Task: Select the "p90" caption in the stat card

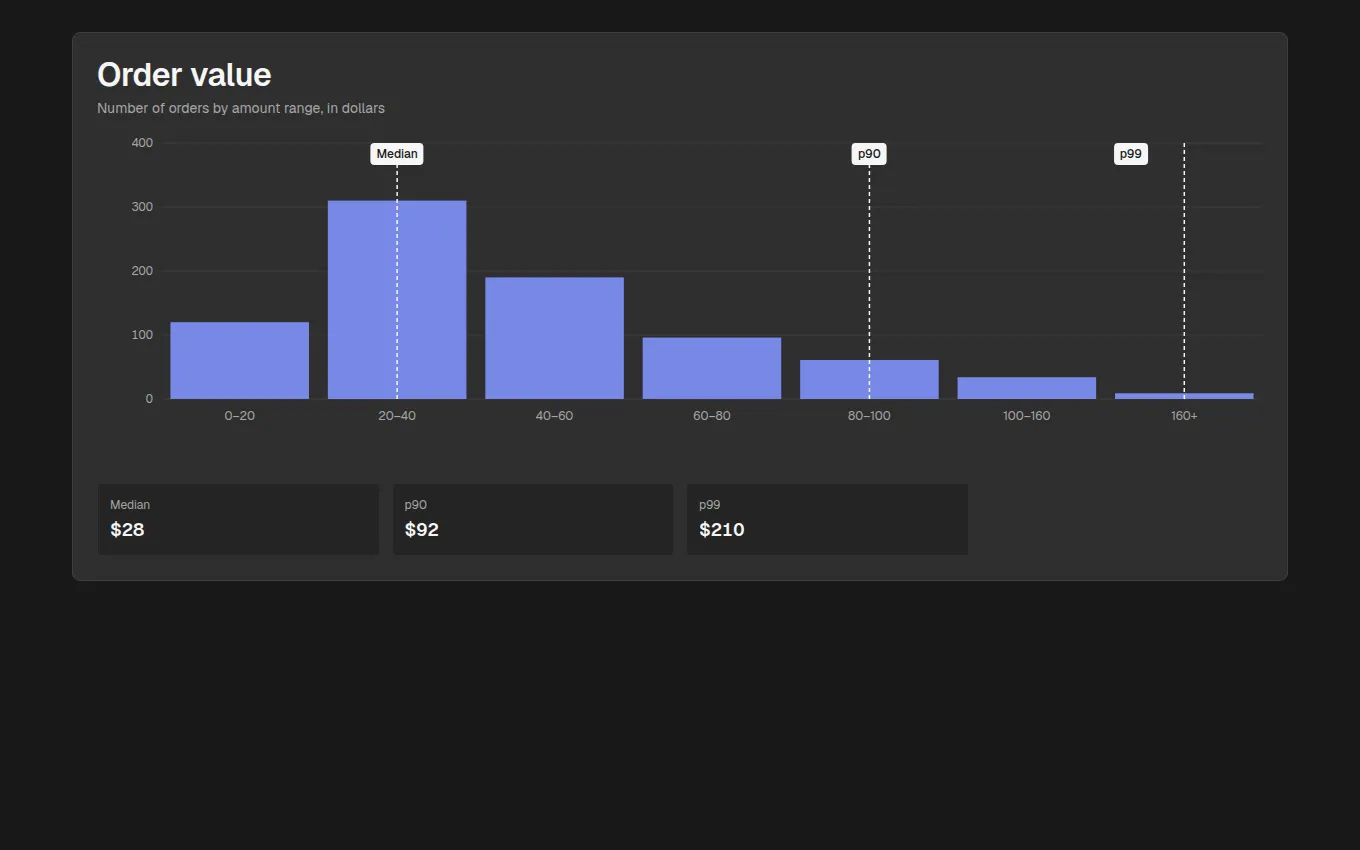Action: [416, 505]
